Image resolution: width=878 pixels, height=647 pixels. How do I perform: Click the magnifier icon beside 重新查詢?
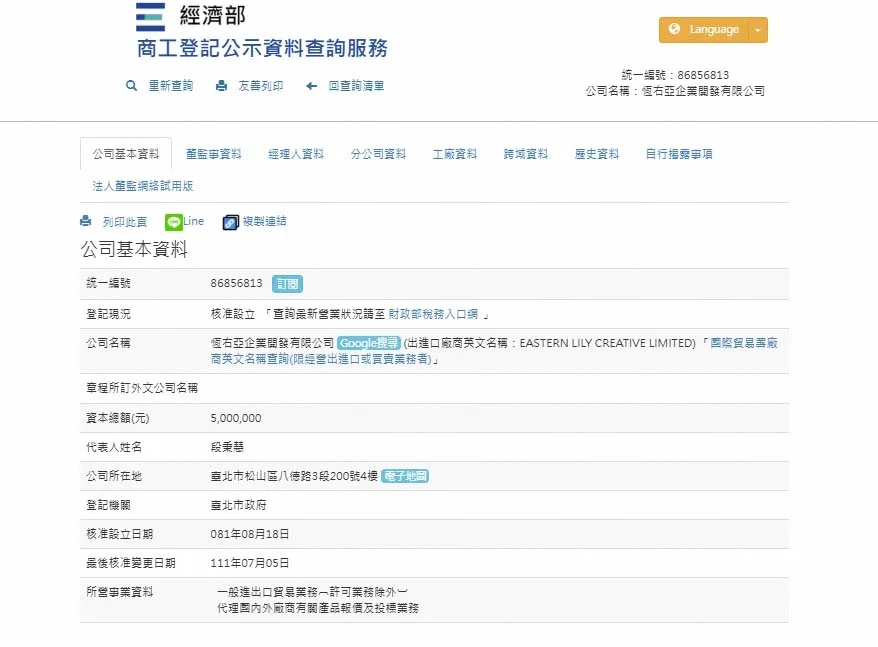click(131, 86)
